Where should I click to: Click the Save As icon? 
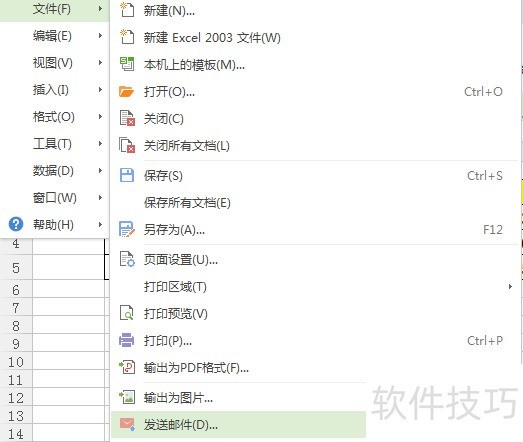pos(127,229)
